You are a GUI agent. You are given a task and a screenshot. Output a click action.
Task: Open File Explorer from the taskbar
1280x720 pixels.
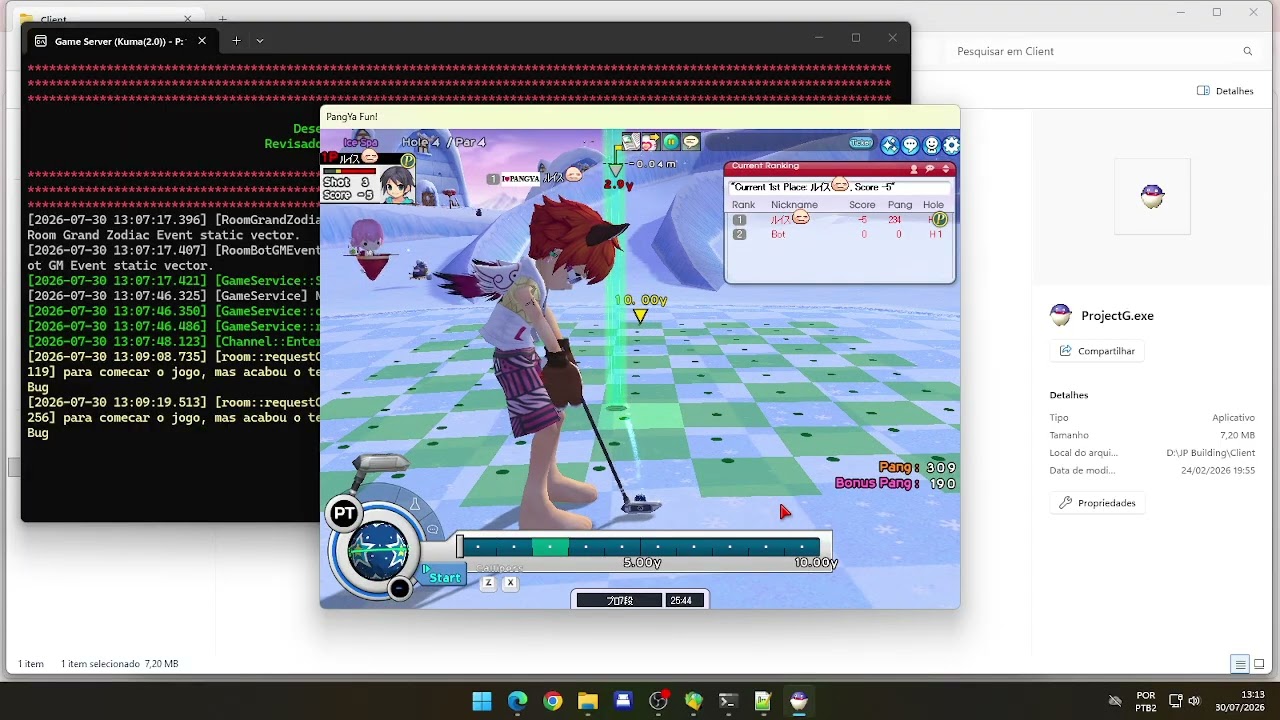click(x=588, y=701)
